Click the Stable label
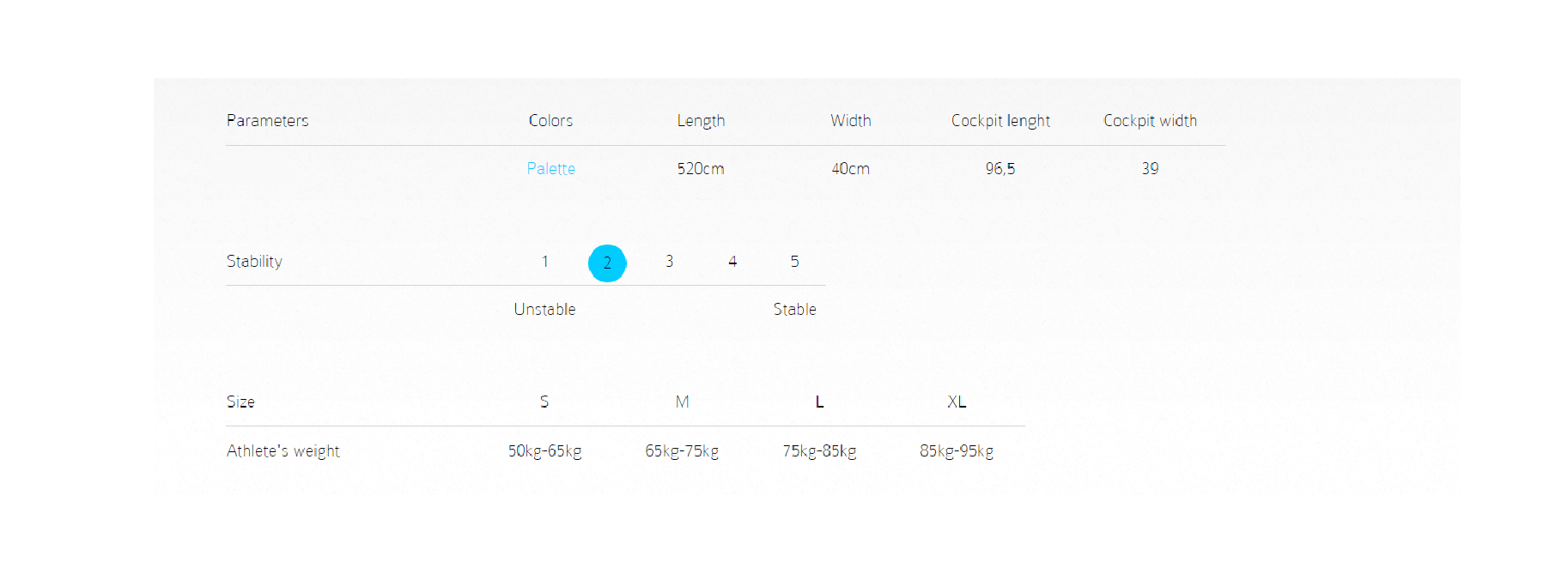1568x568 pixels. (x=794, y=310)
